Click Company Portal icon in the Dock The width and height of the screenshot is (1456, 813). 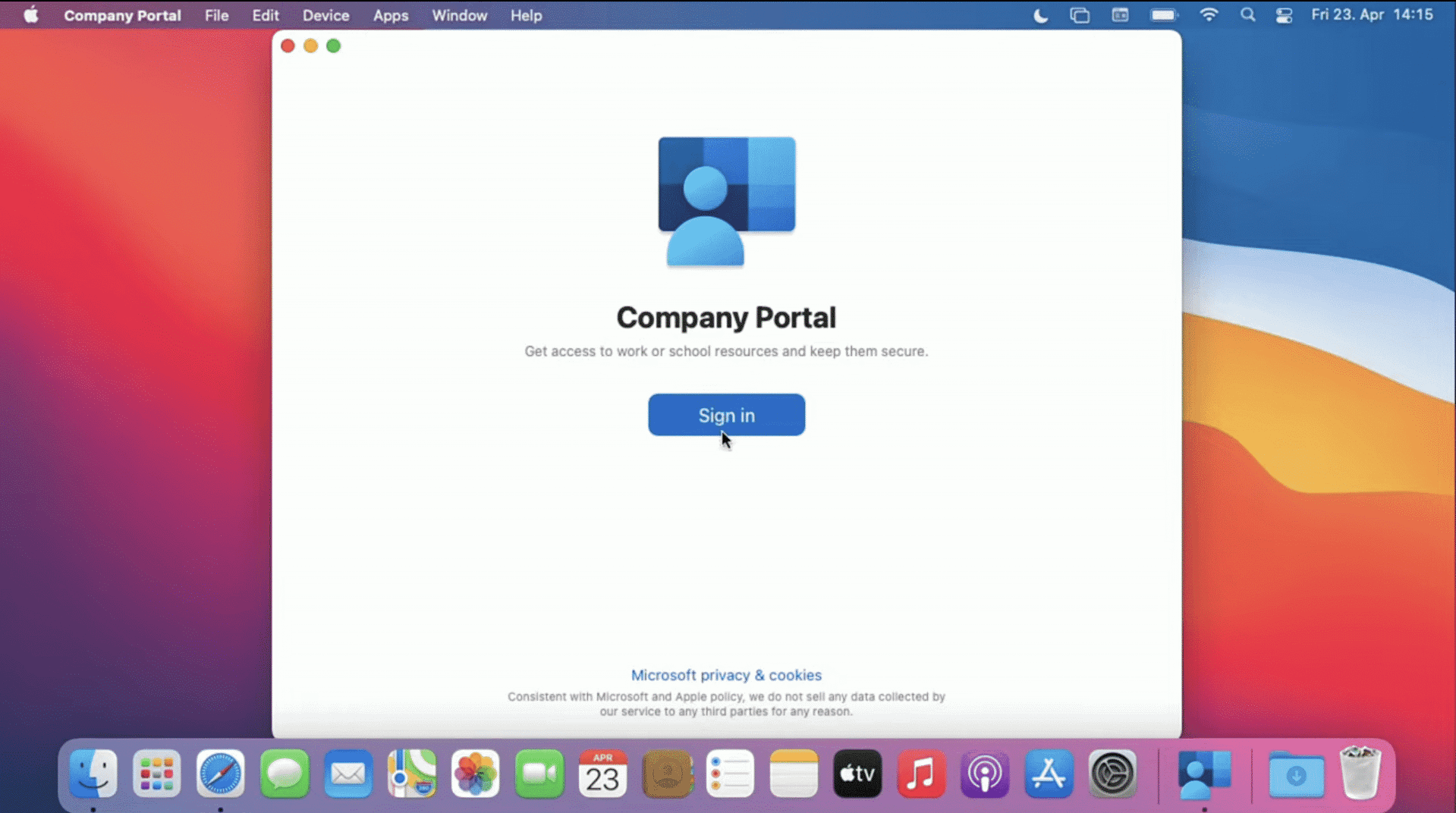pos(1204,774)
